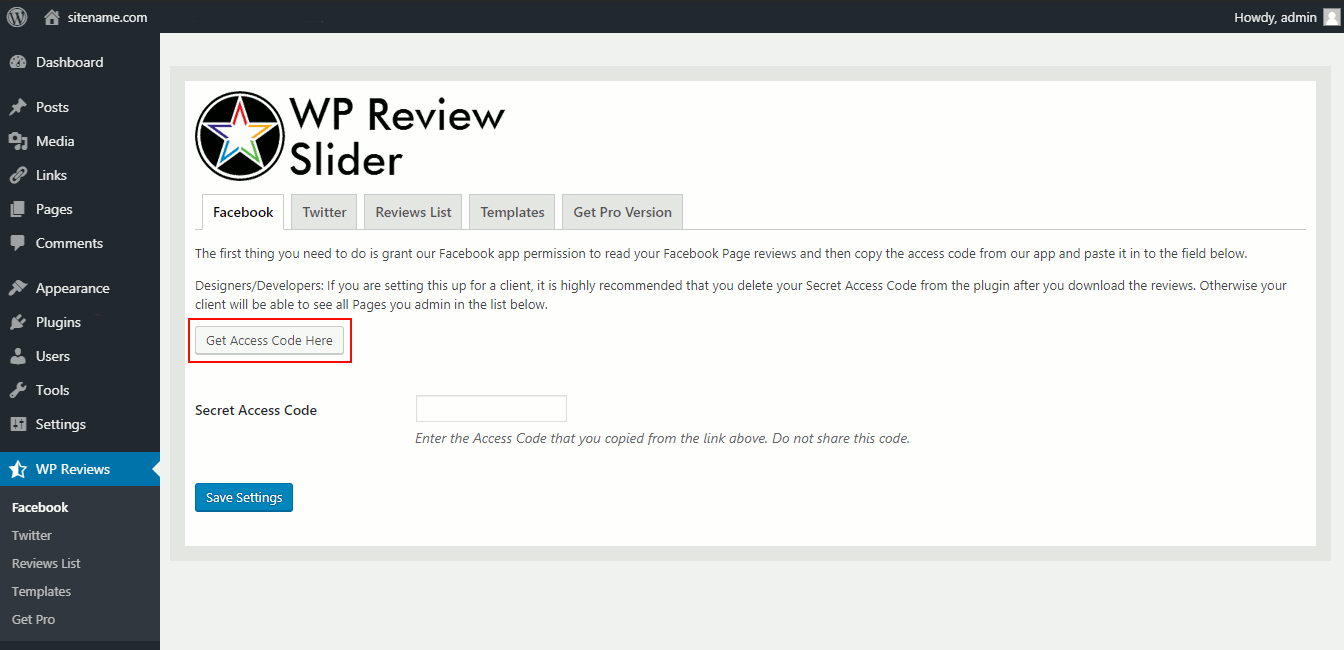Click the WP Reviews star icon
1344x650 pixels.
[x=18, y=469]
